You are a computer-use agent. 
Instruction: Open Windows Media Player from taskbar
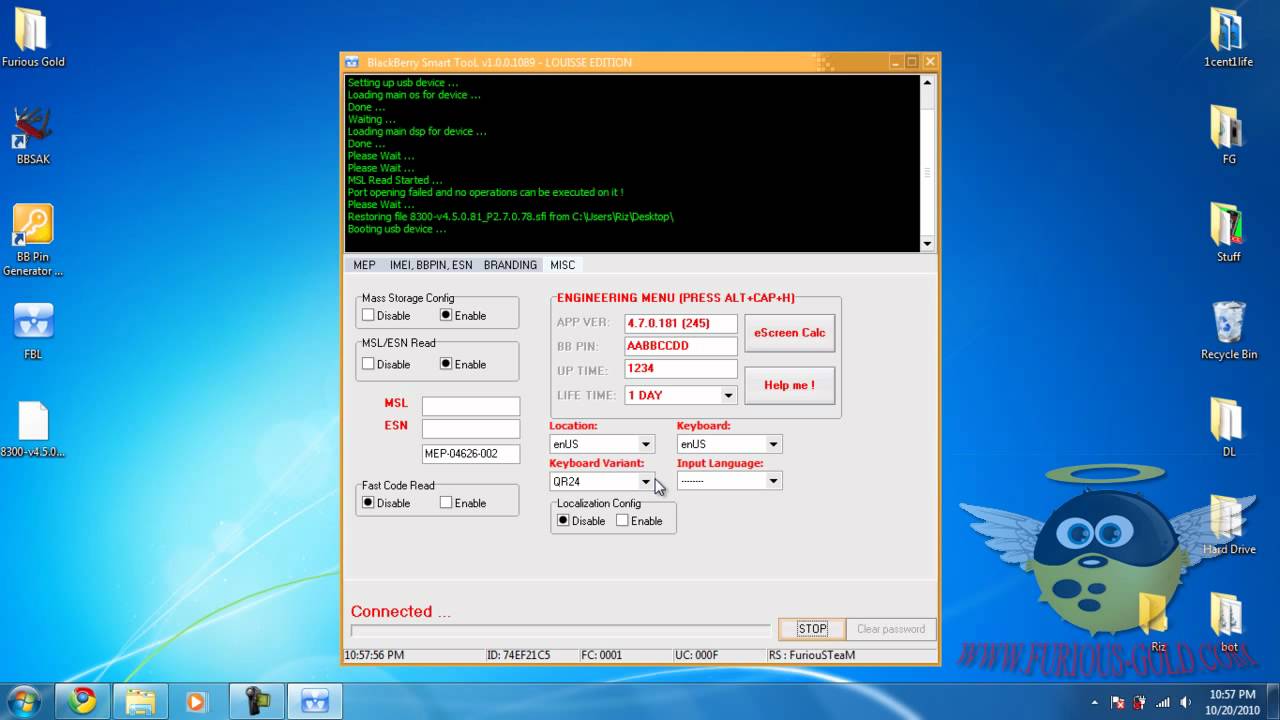(x=198, y=701)
